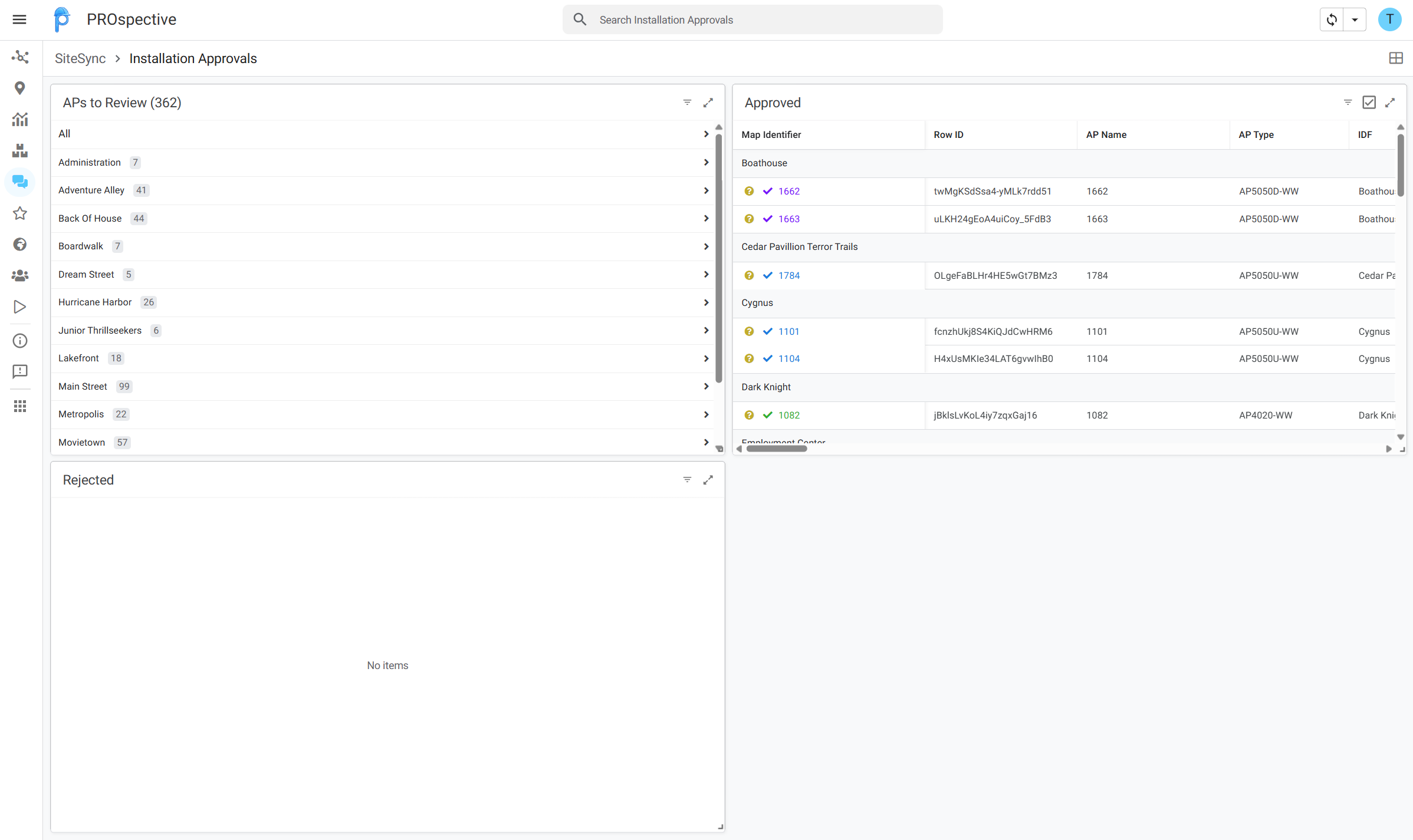1413x840 pixels.
Task: Toggle the checkmark on row 1663
Action: [768, 219]
